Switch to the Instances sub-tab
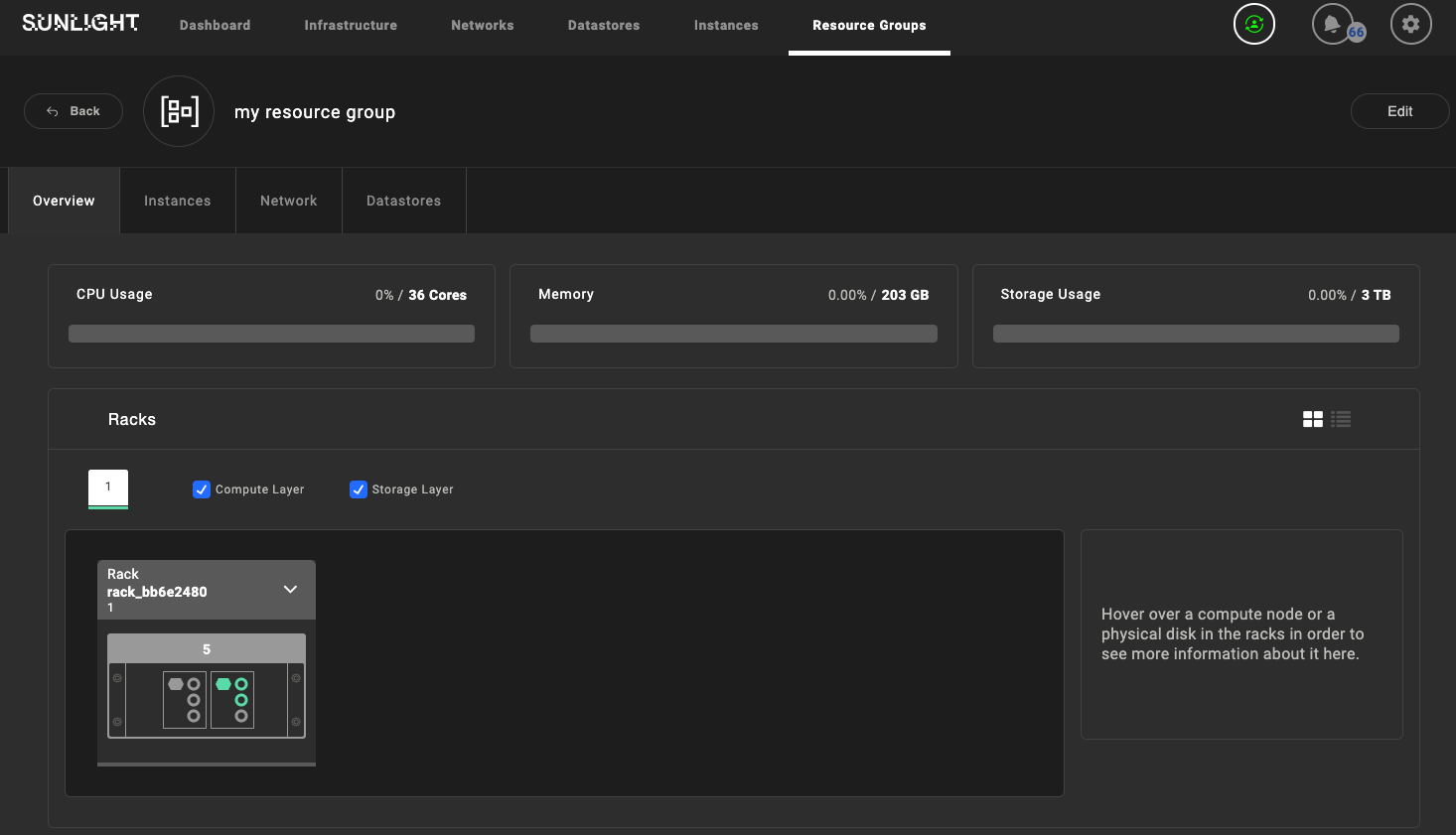Image resolution: width=1456 pixels, height=835 pixels. tap(178, 201)
